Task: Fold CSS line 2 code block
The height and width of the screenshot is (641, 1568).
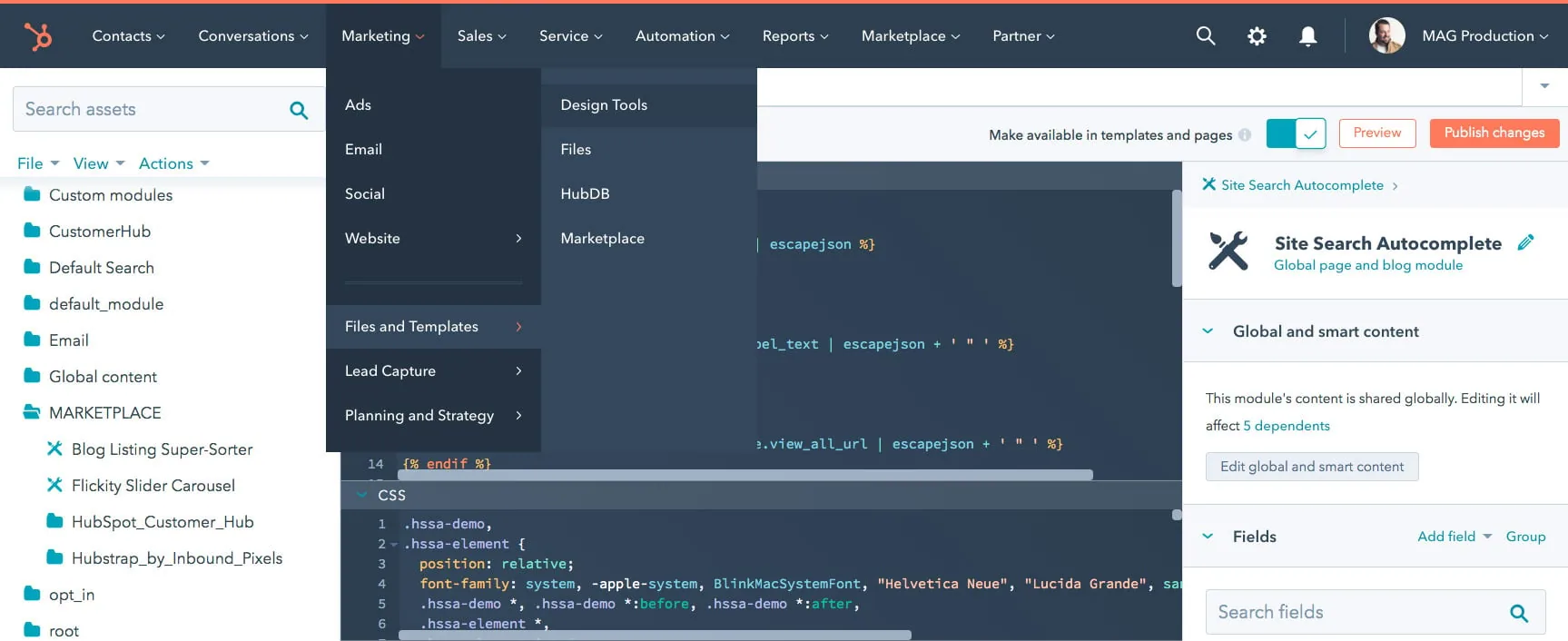Action: [394, 545]
